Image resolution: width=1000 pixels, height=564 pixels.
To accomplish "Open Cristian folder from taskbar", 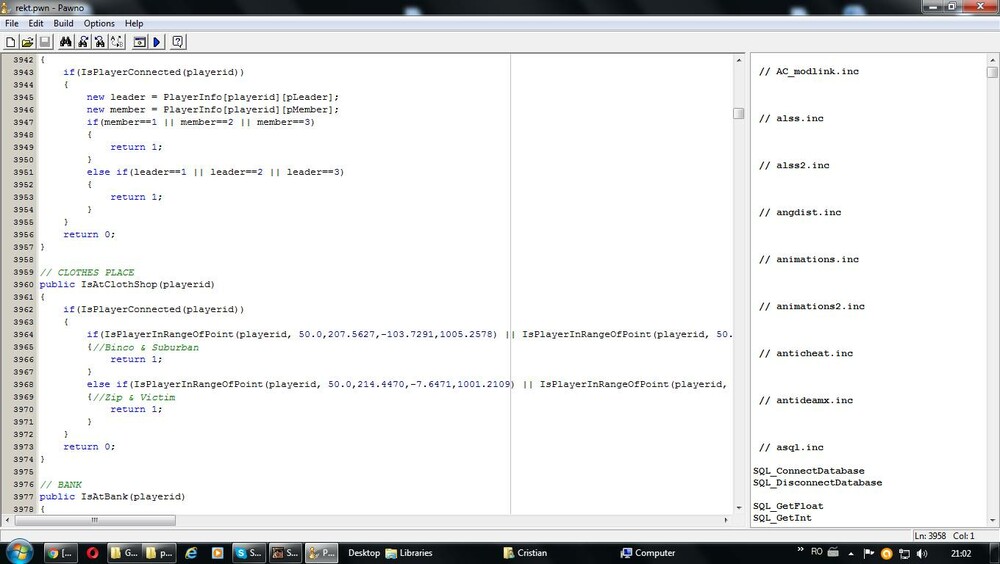I will click(525, 553).
